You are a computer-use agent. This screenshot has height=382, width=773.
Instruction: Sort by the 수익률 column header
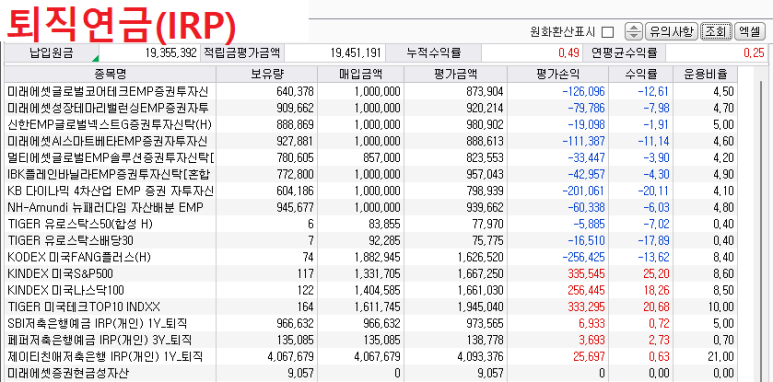(641, 74)
